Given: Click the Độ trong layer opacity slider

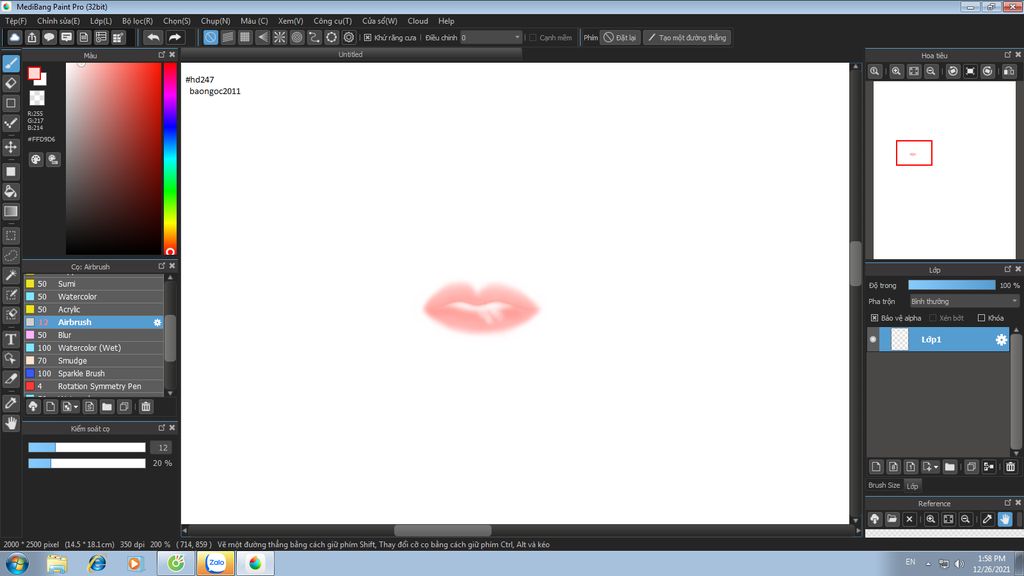Looking at the screenshot, I should [952, 285].
